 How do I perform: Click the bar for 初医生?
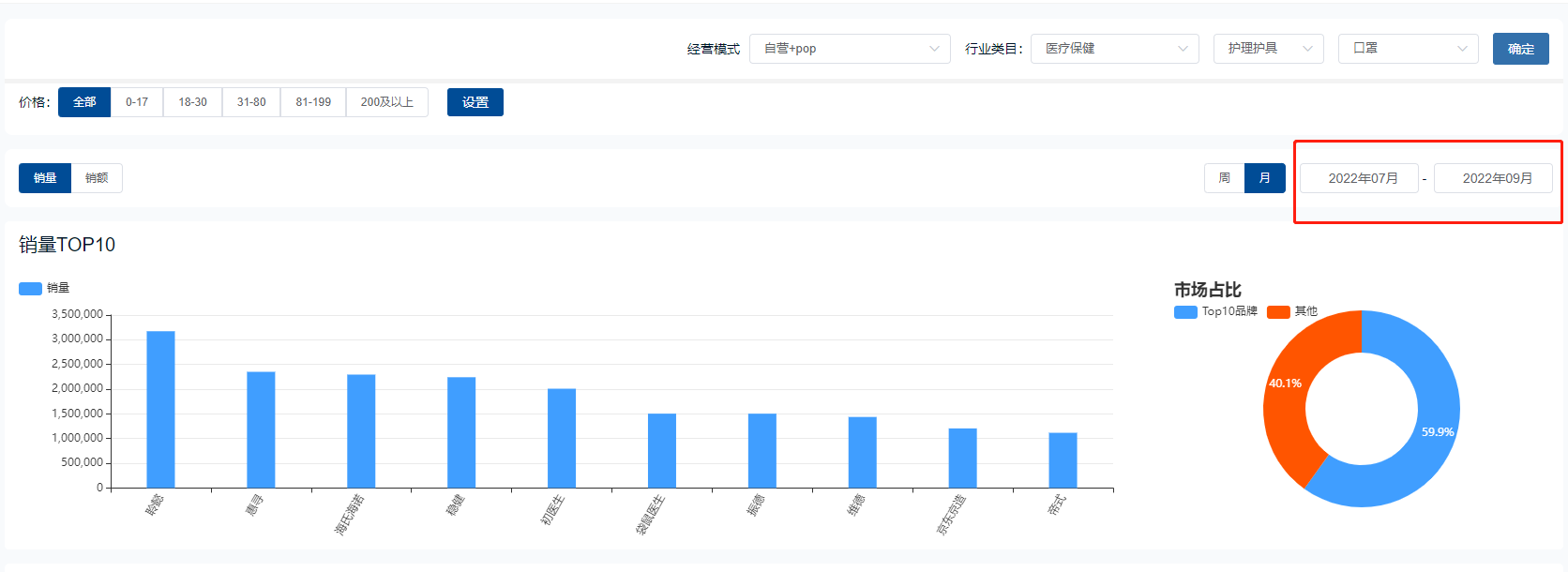point(562,439)
